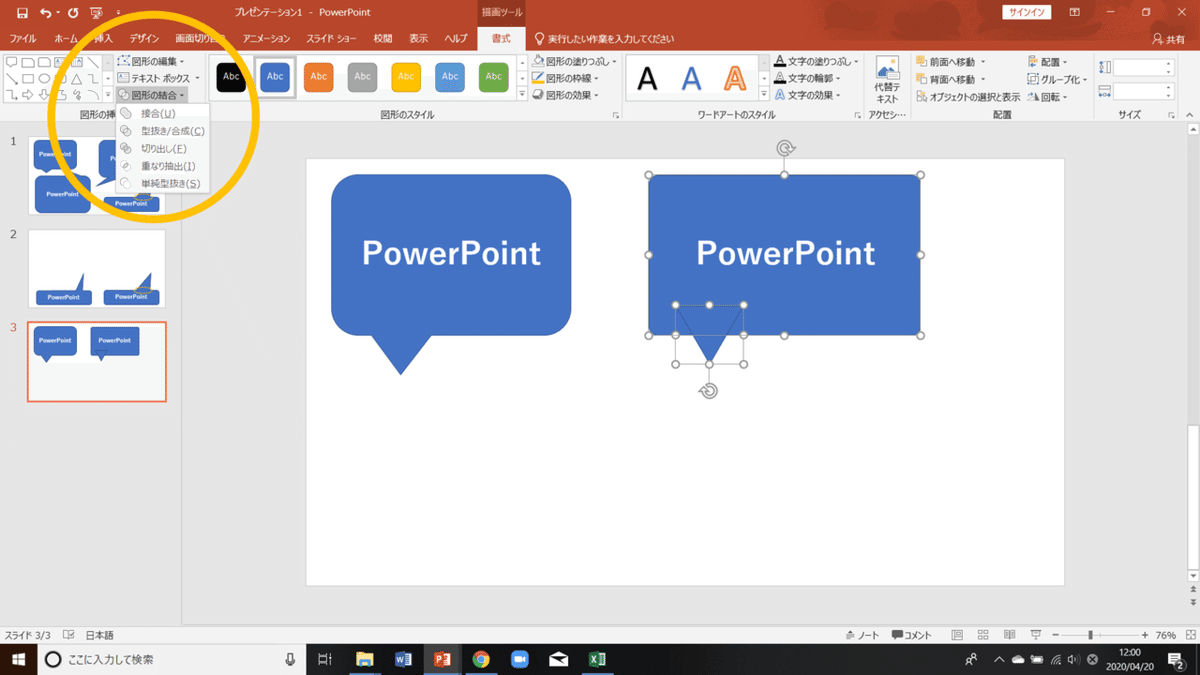Click the サインイン sign-in button
The height and width of the screenshot is (675, 1200).
point(1025,12)
